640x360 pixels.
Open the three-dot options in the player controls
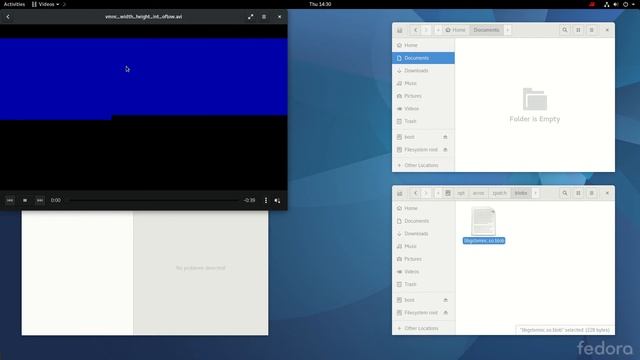[x=266, y=200]
